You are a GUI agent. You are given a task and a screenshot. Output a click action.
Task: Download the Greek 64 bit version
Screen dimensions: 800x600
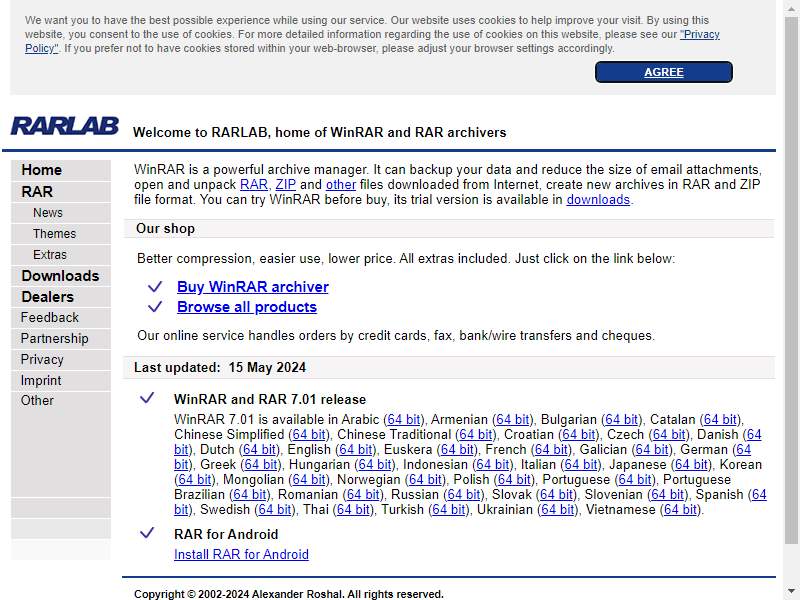(261, 464)
